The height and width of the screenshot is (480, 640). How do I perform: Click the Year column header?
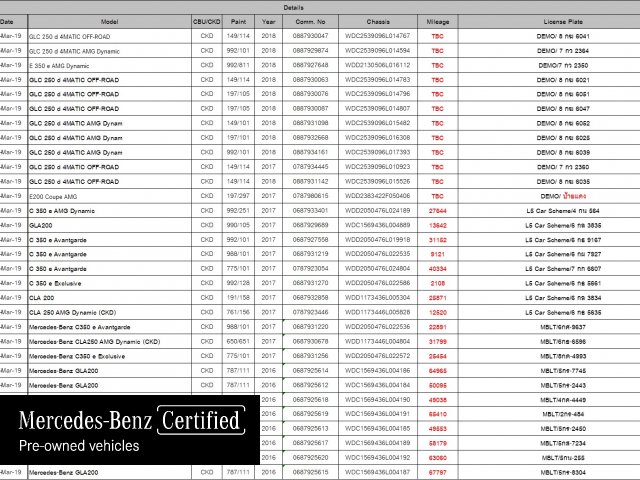point(269,22)
